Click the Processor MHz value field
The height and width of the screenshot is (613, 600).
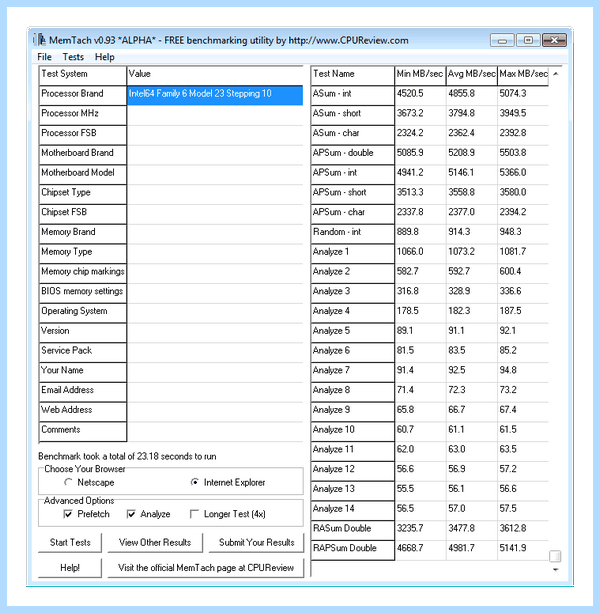coord(215,115)
